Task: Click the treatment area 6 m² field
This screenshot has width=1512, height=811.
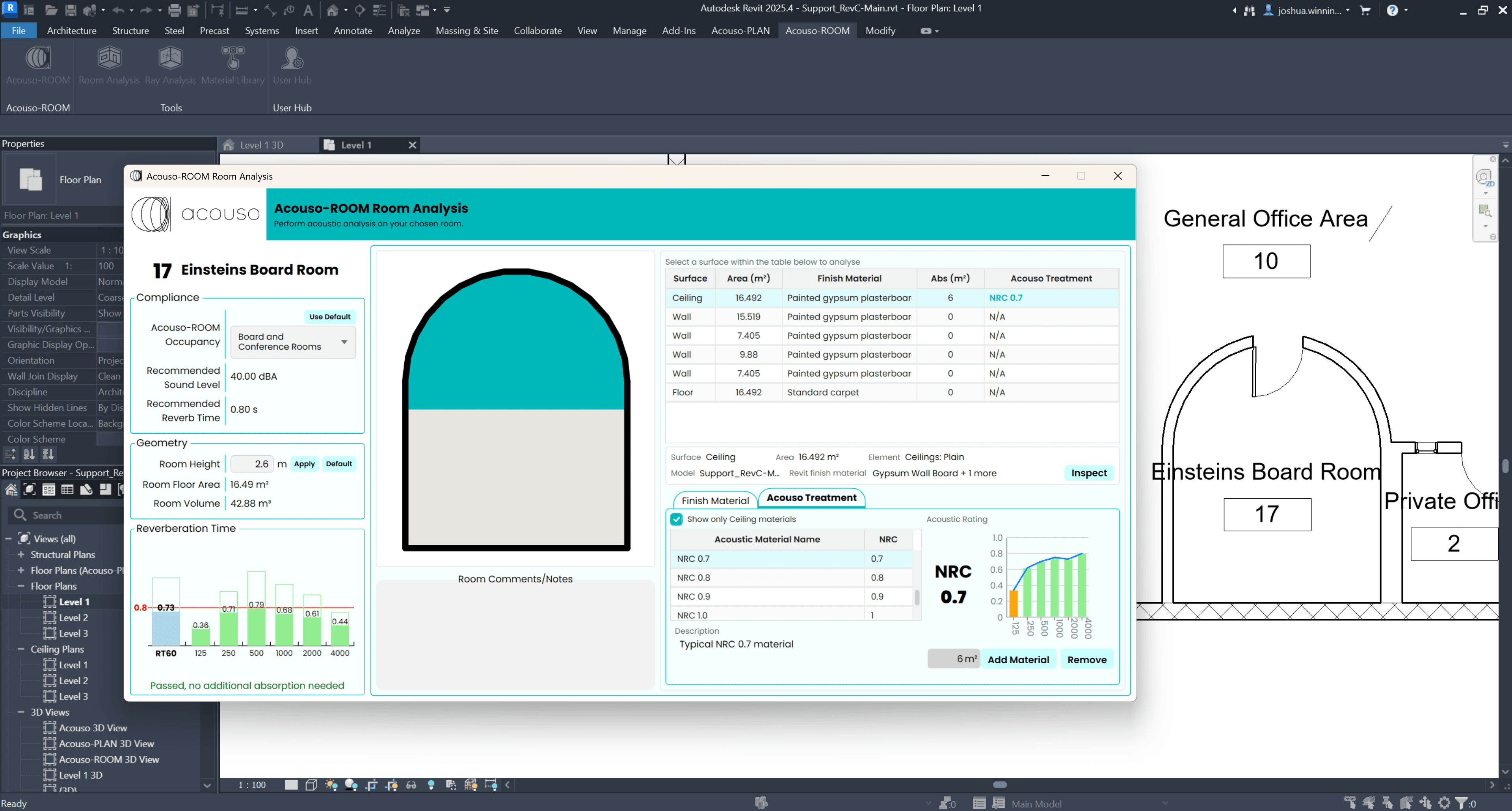Action: [x=953, y=659]
